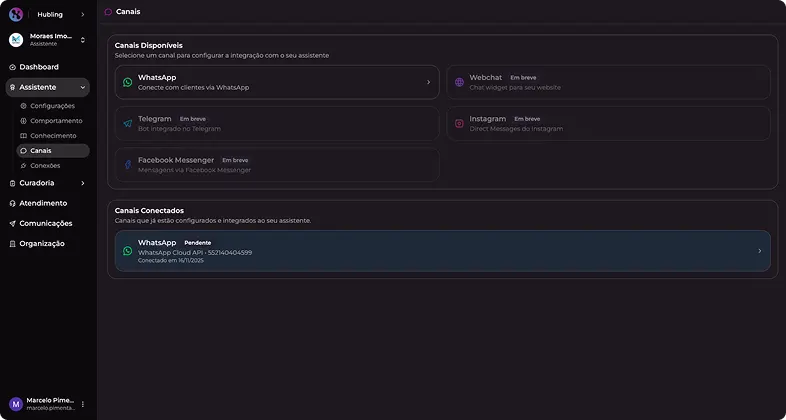Open the Moraes Imo assistant switcher arrows

(x=83, y=40)
